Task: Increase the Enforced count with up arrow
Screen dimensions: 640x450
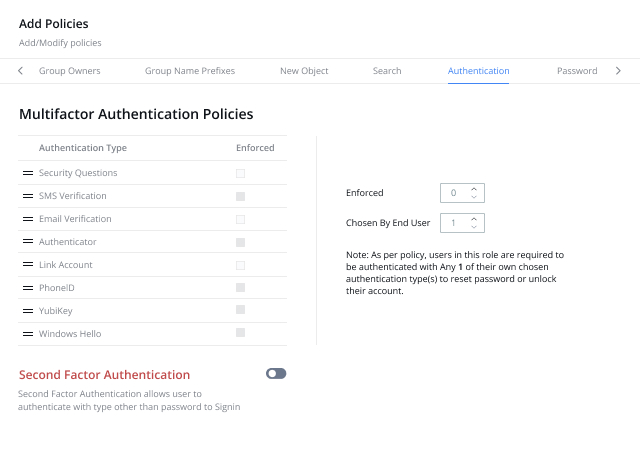Action: [x=474, y=189]
